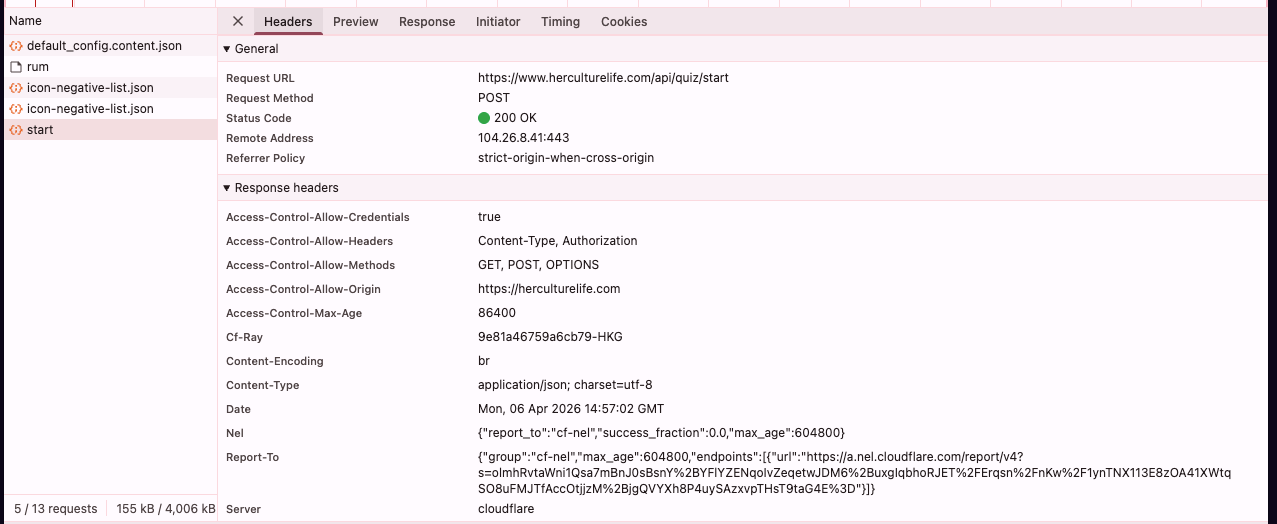Click the JSON icon of first icon-negative-list.json
Image resolution: width=1277 pixels, height=524 pixels.
pos(16,88)
